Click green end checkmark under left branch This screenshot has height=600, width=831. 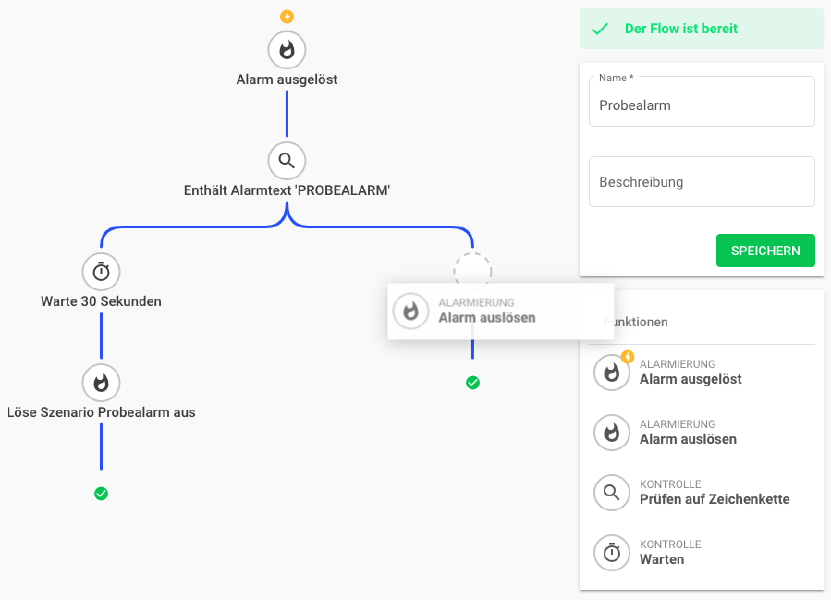(x=101, y=493)
